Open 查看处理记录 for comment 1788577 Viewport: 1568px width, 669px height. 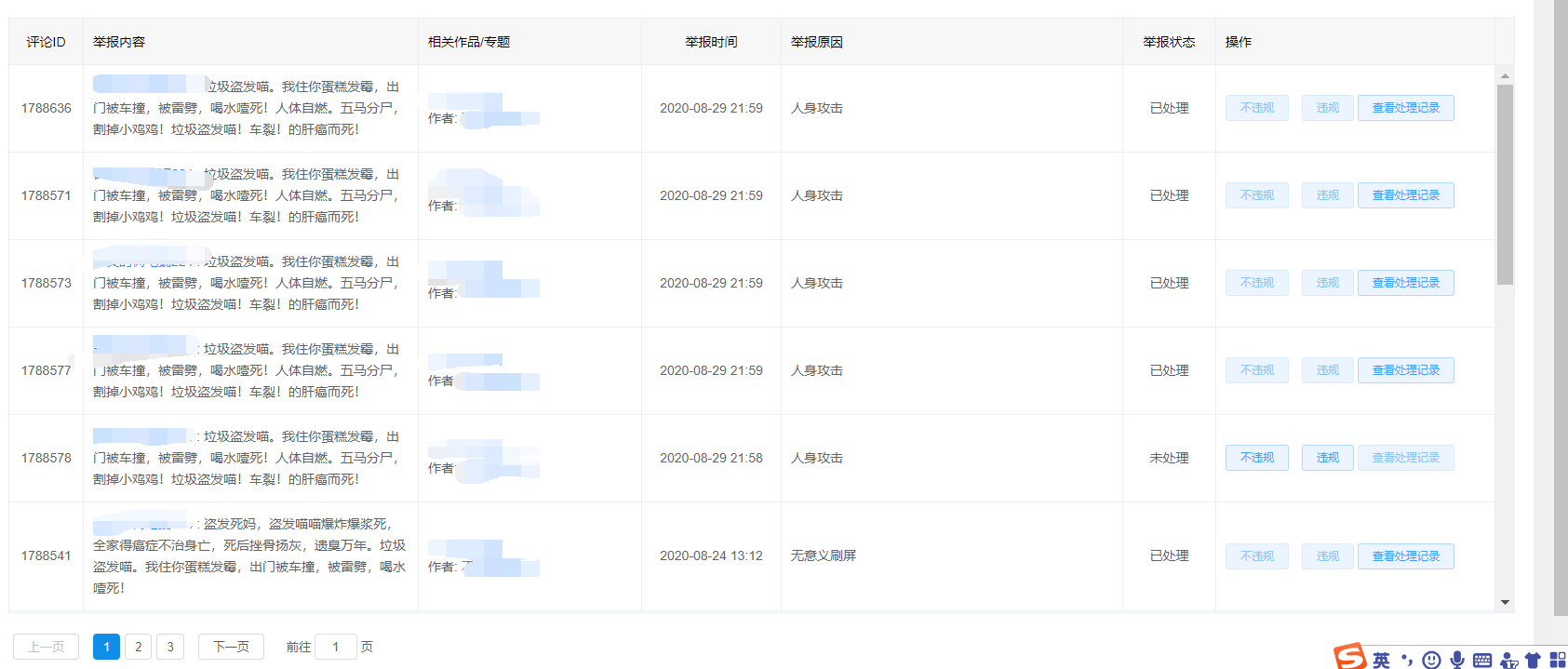[x=1405, y=370]
